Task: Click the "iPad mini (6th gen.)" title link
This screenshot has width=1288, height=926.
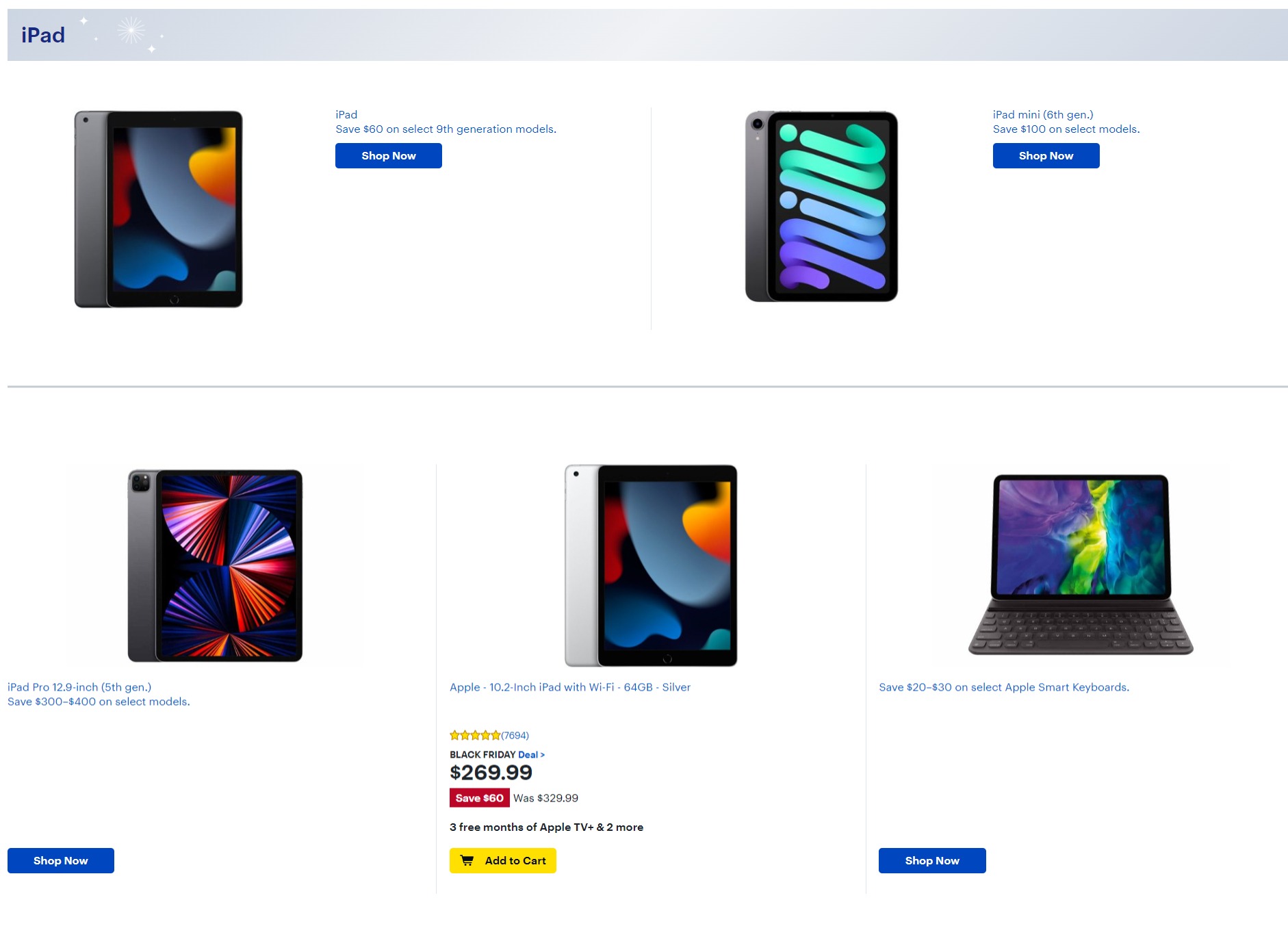Action: (1043, 115)
